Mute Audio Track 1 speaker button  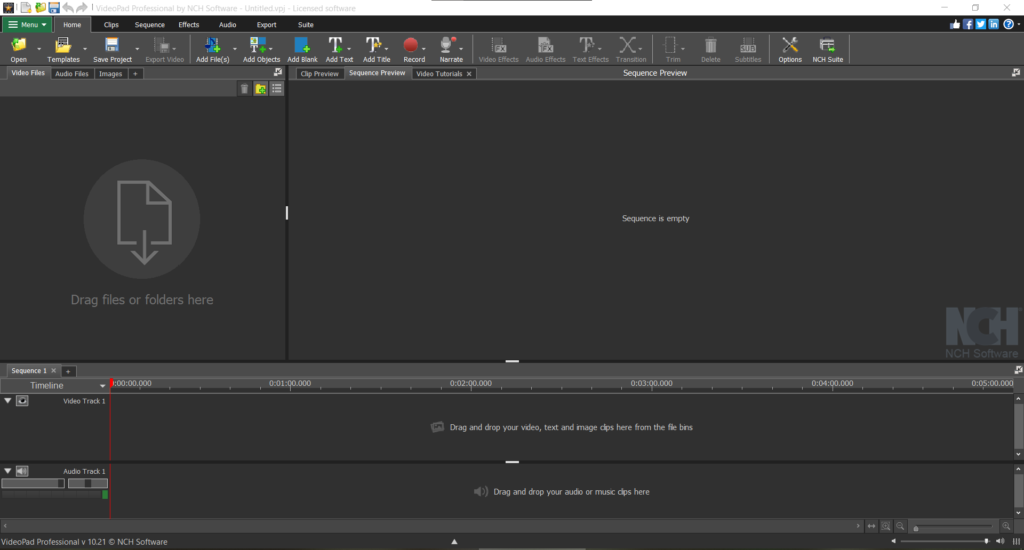click(22, 471)
